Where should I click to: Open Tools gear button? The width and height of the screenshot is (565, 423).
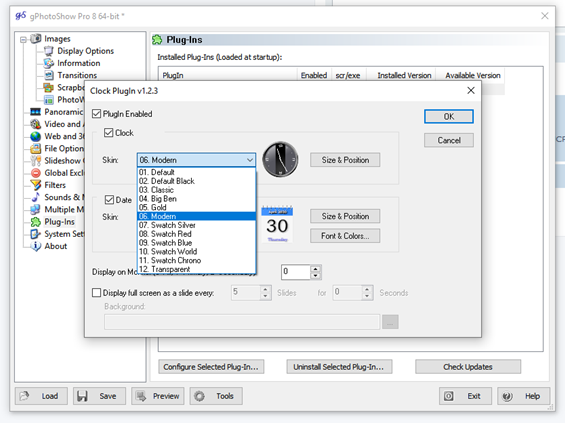coord(216,396)
